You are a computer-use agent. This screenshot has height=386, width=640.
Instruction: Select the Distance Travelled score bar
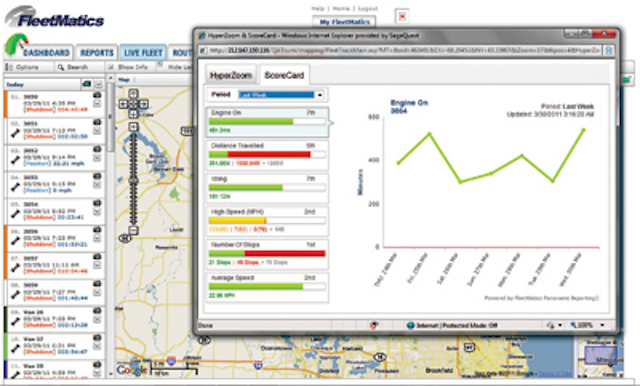pyautogui.click(x=267, y=155)
